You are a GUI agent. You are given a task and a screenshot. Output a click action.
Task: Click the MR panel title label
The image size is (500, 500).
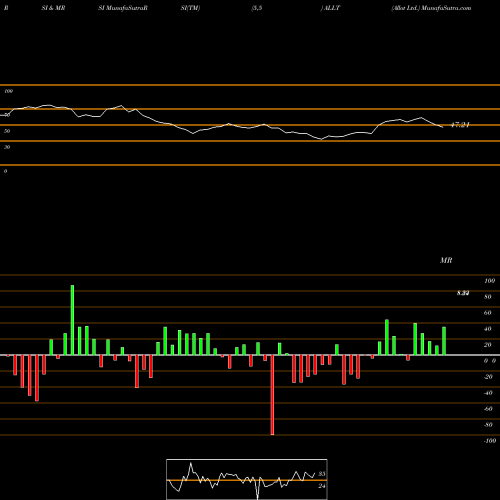(x=446, y=260)
